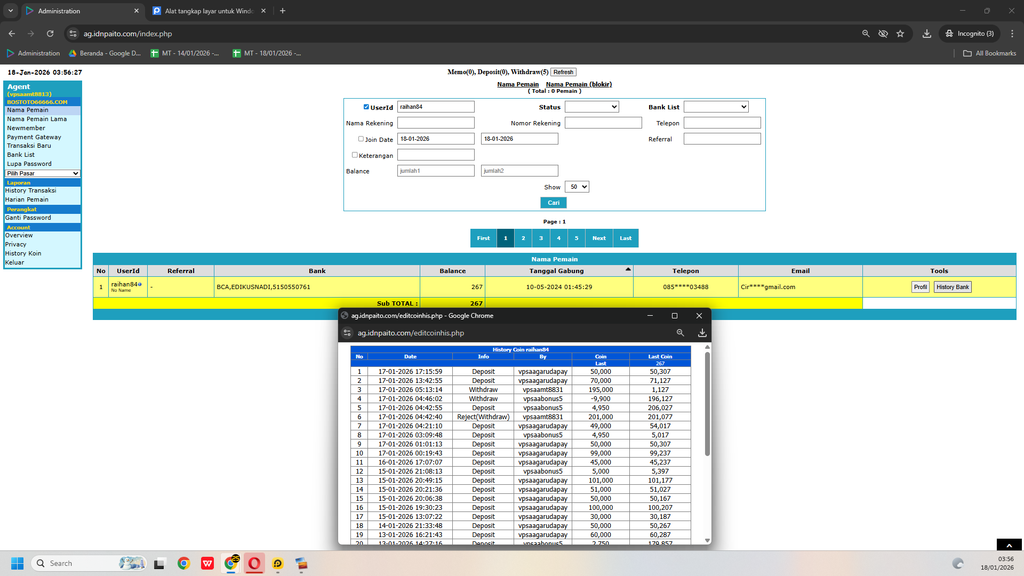
Task: Click the UserId input field with raihan84
Action: point(436,106)
